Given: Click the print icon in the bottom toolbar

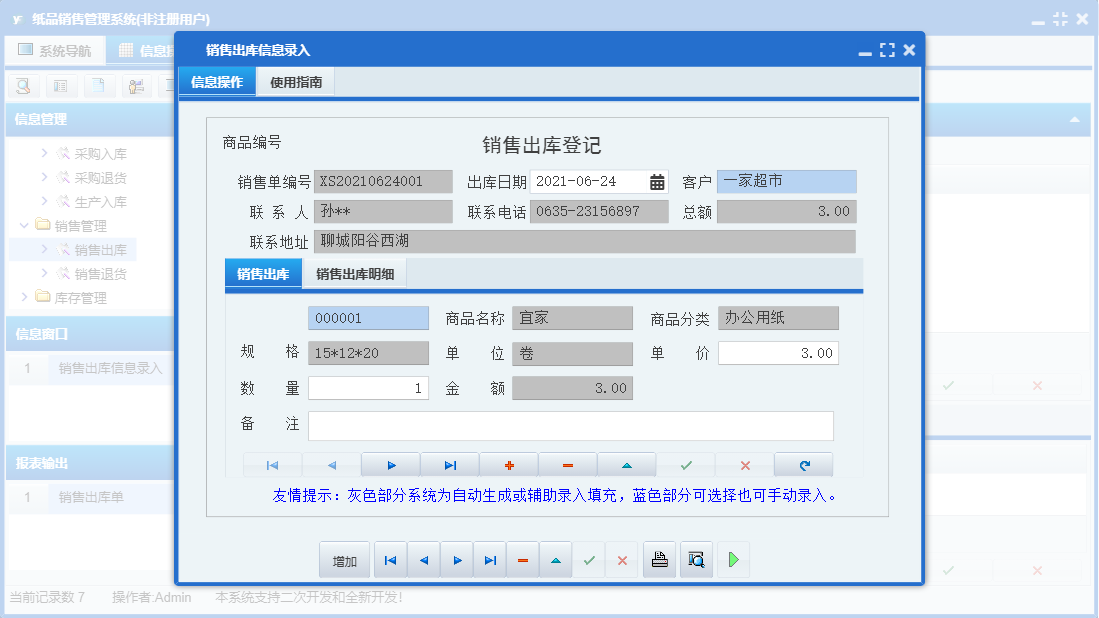Looking at the screenshot, I should pyautogui.click(x=659, y=559).
